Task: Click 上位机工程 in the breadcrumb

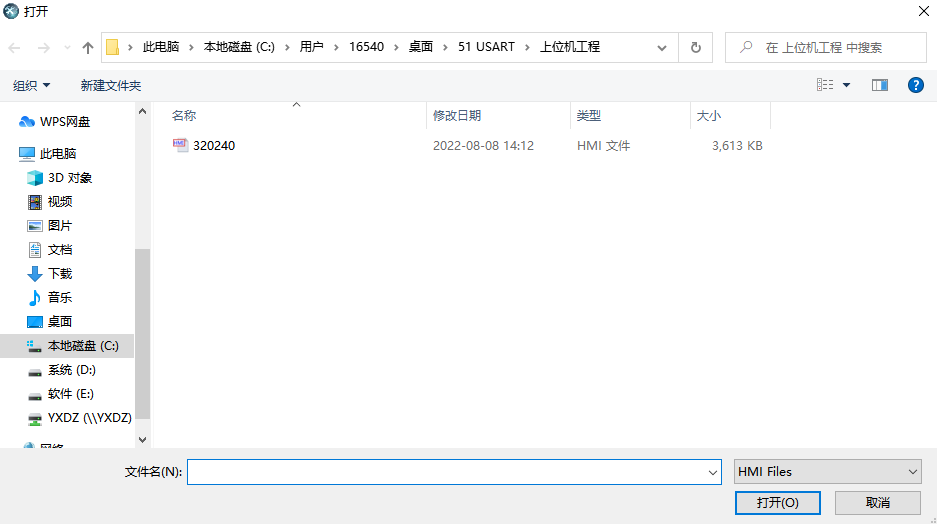Action: click(x=570, y=47)
